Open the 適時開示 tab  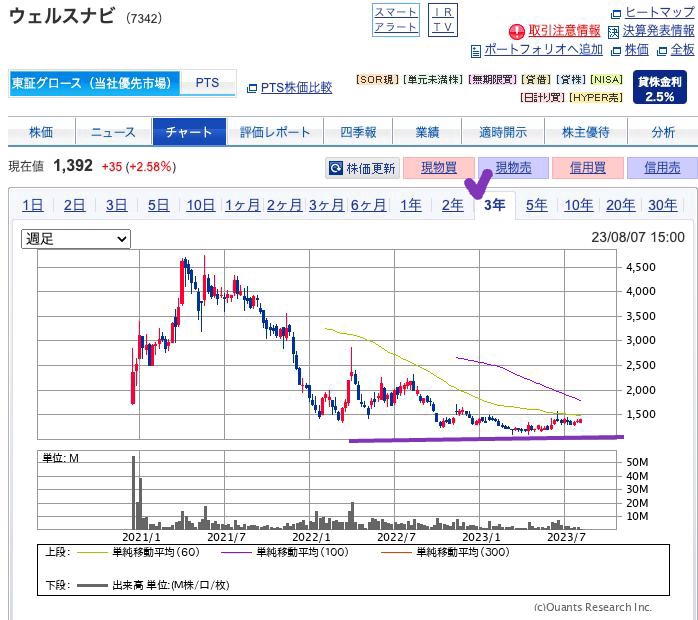503,132
